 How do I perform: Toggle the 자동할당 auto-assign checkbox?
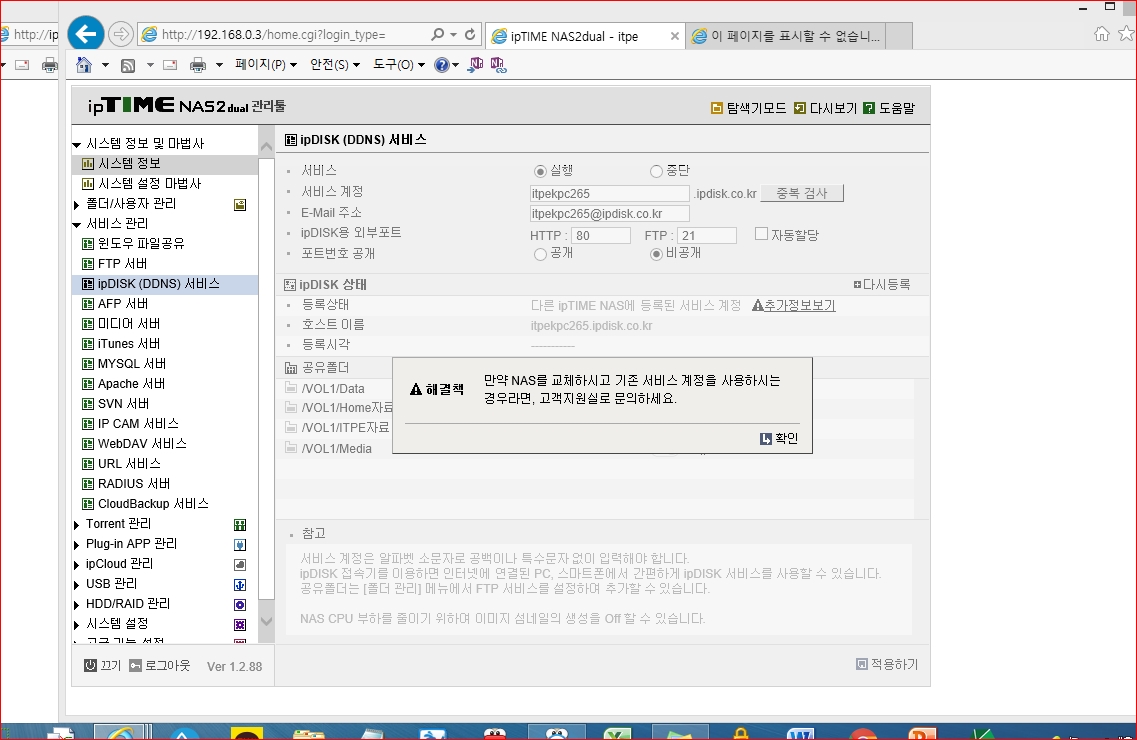pos(761,233)
